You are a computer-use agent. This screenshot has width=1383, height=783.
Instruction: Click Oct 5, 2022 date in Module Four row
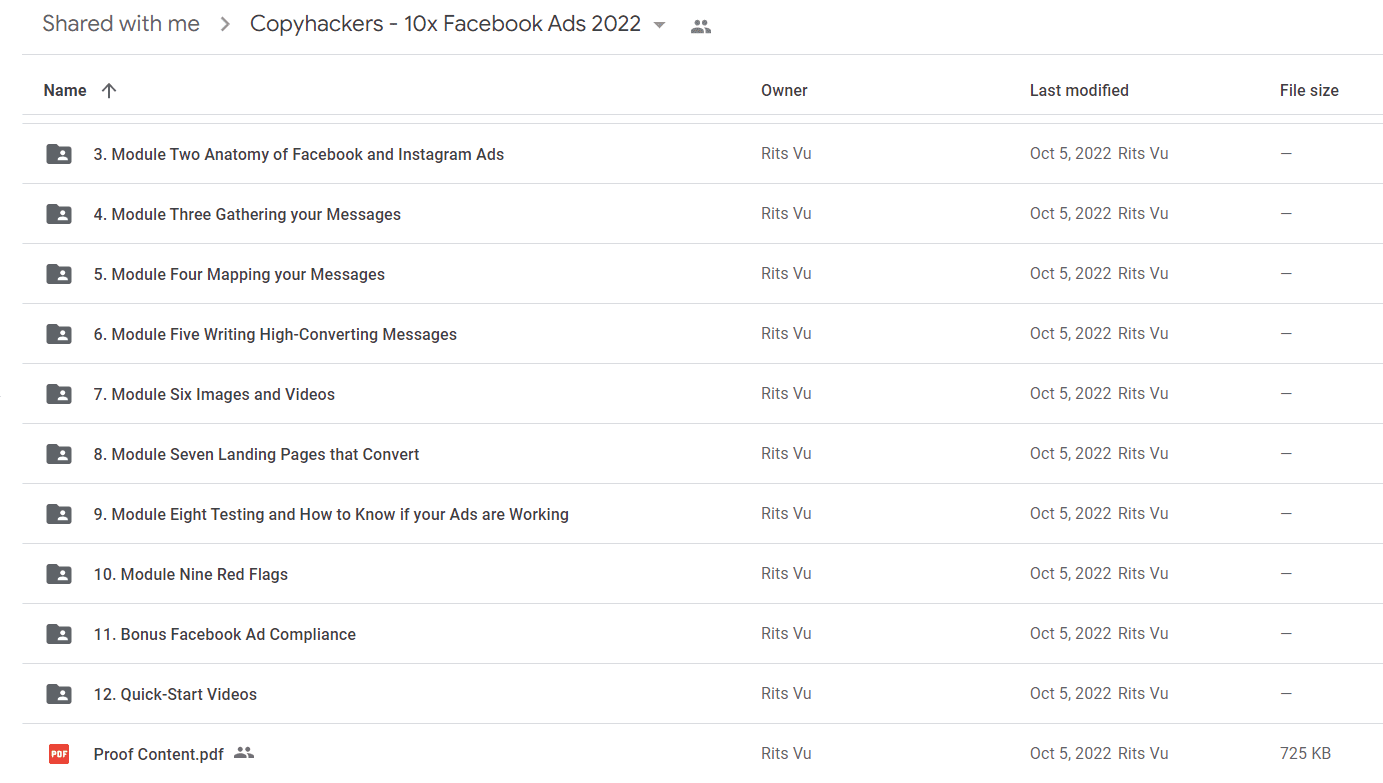click(1071, 273)
